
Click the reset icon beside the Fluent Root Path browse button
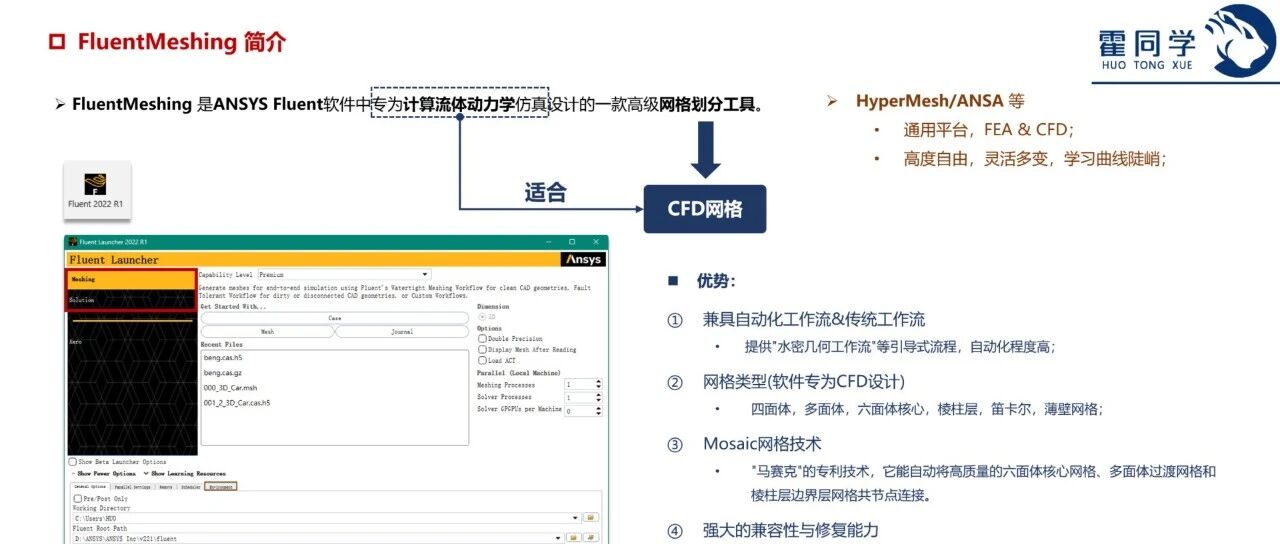coord(591,538)
